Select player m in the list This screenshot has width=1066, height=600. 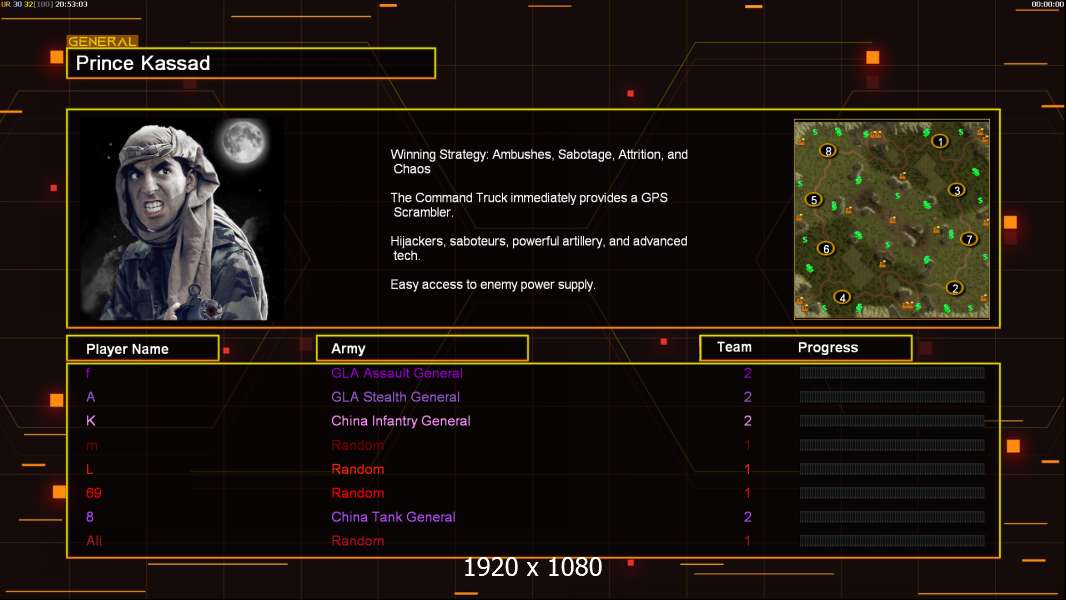pyautogui.click(x=92, y=446)
